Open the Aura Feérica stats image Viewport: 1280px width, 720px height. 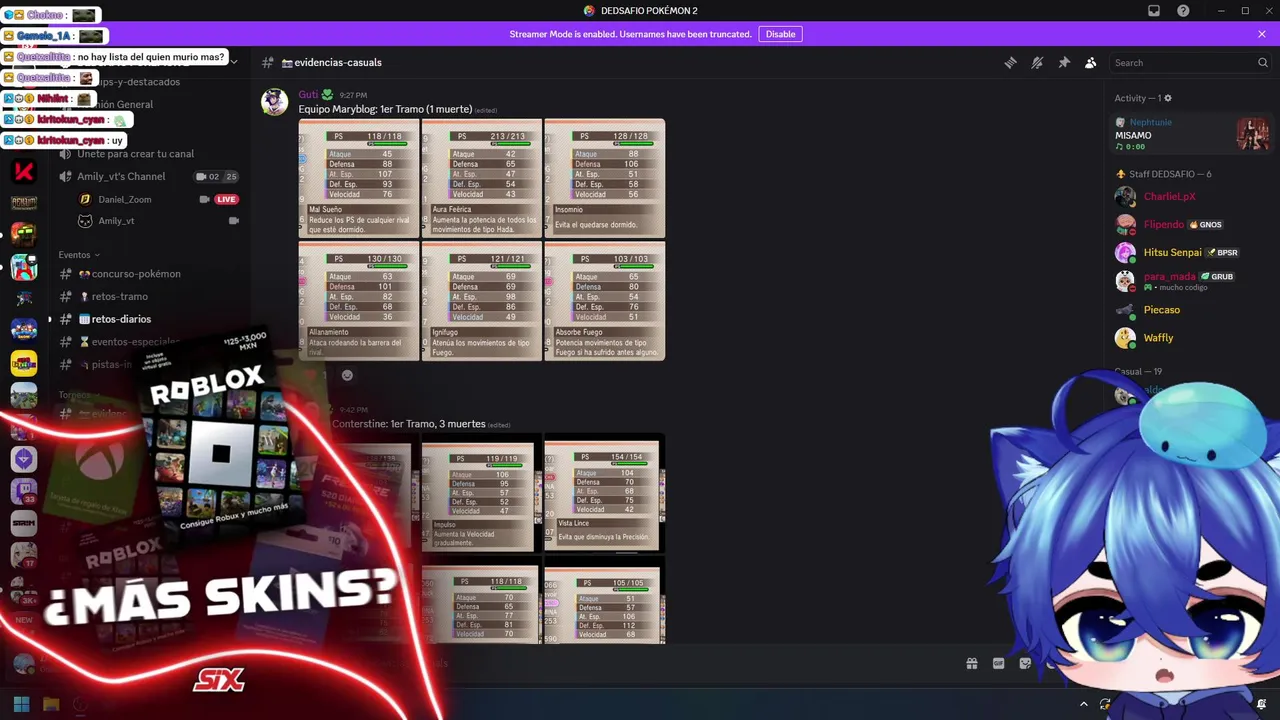[482, 178]
